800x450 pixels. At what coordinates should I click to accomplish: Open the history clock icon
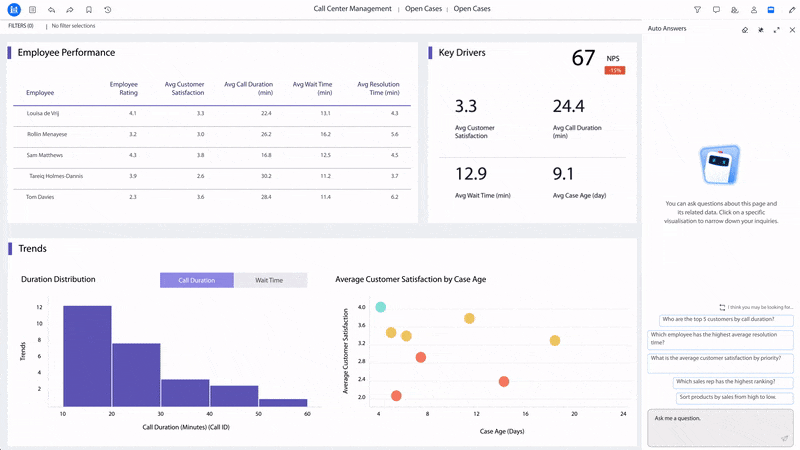click(108, 10)
